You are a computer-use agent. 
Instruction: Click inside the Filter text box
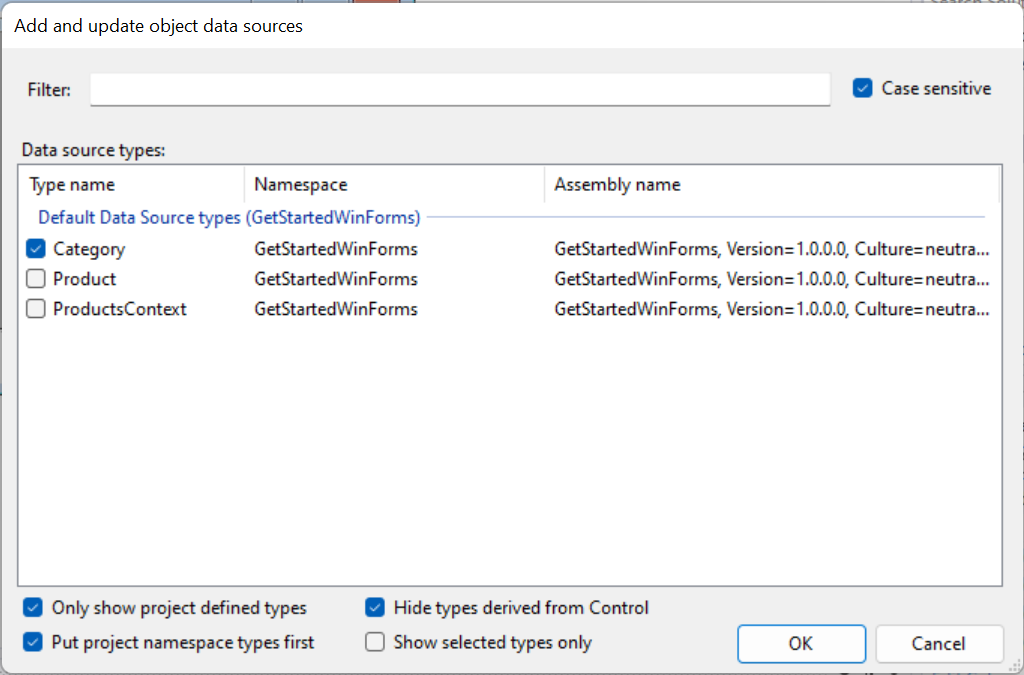click(x=460, y=89)
